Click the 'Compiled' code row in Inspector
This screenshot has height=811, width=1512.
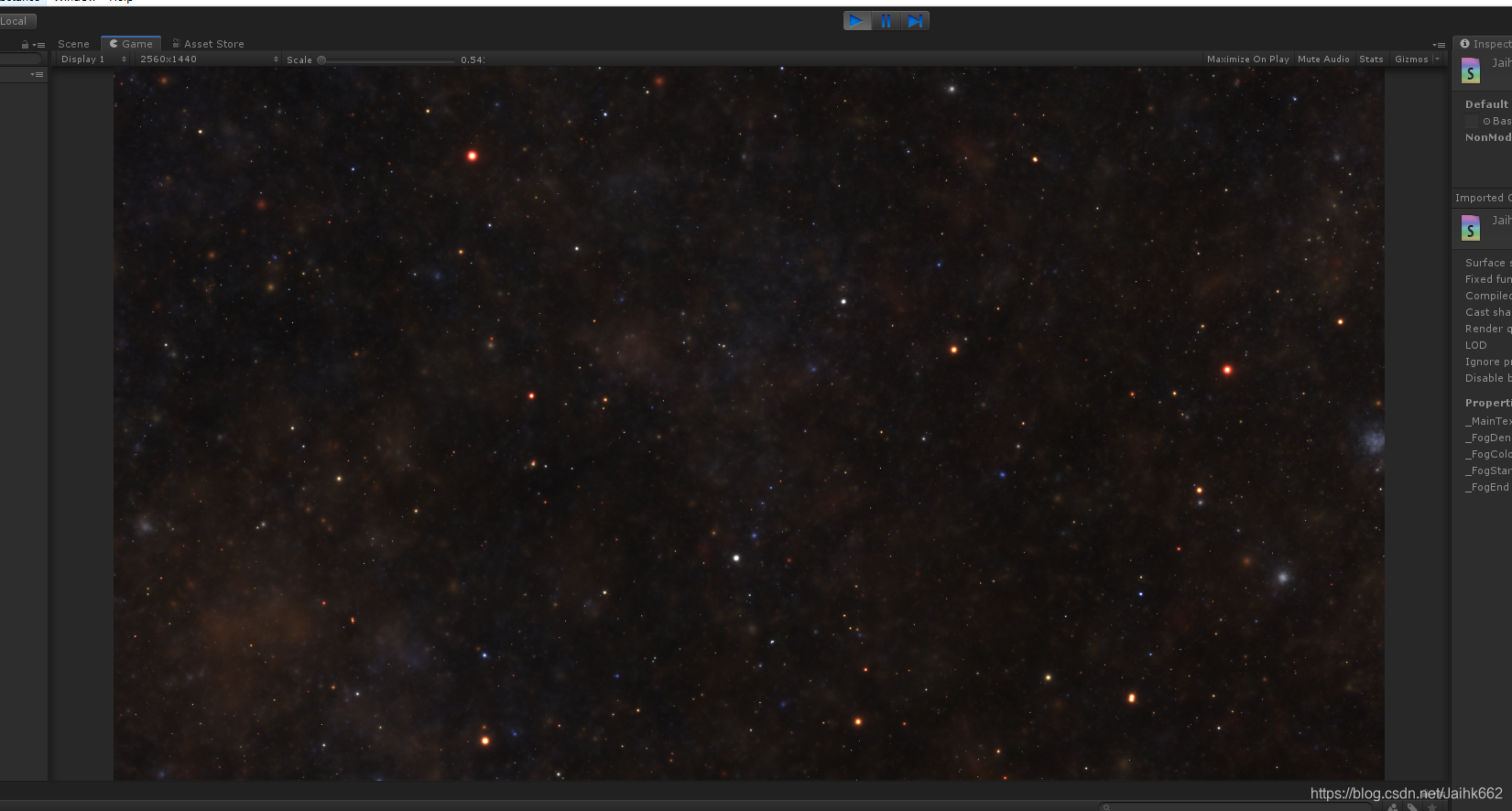[x=1488, y=296]
